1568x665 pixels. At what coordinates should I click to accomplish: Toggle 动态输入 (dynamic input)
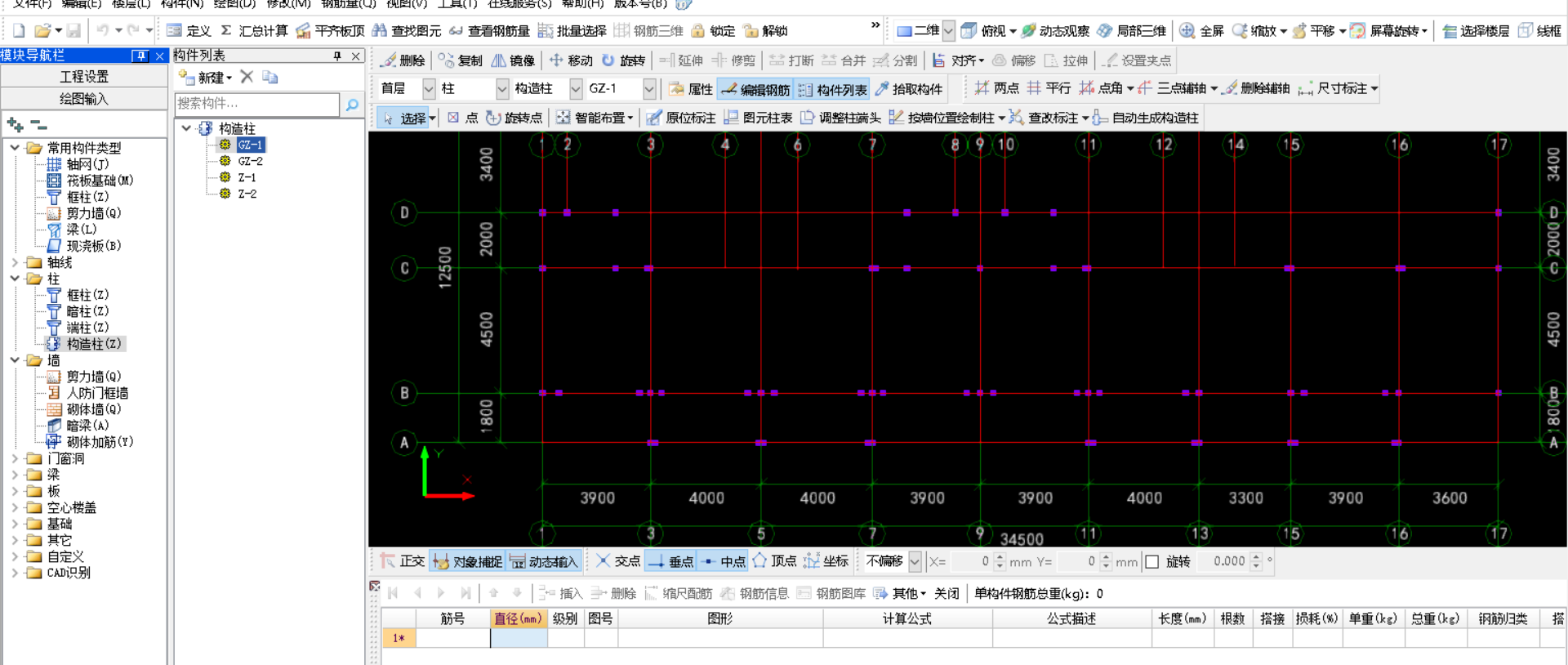pyautogui.click(x=543, y=561)
